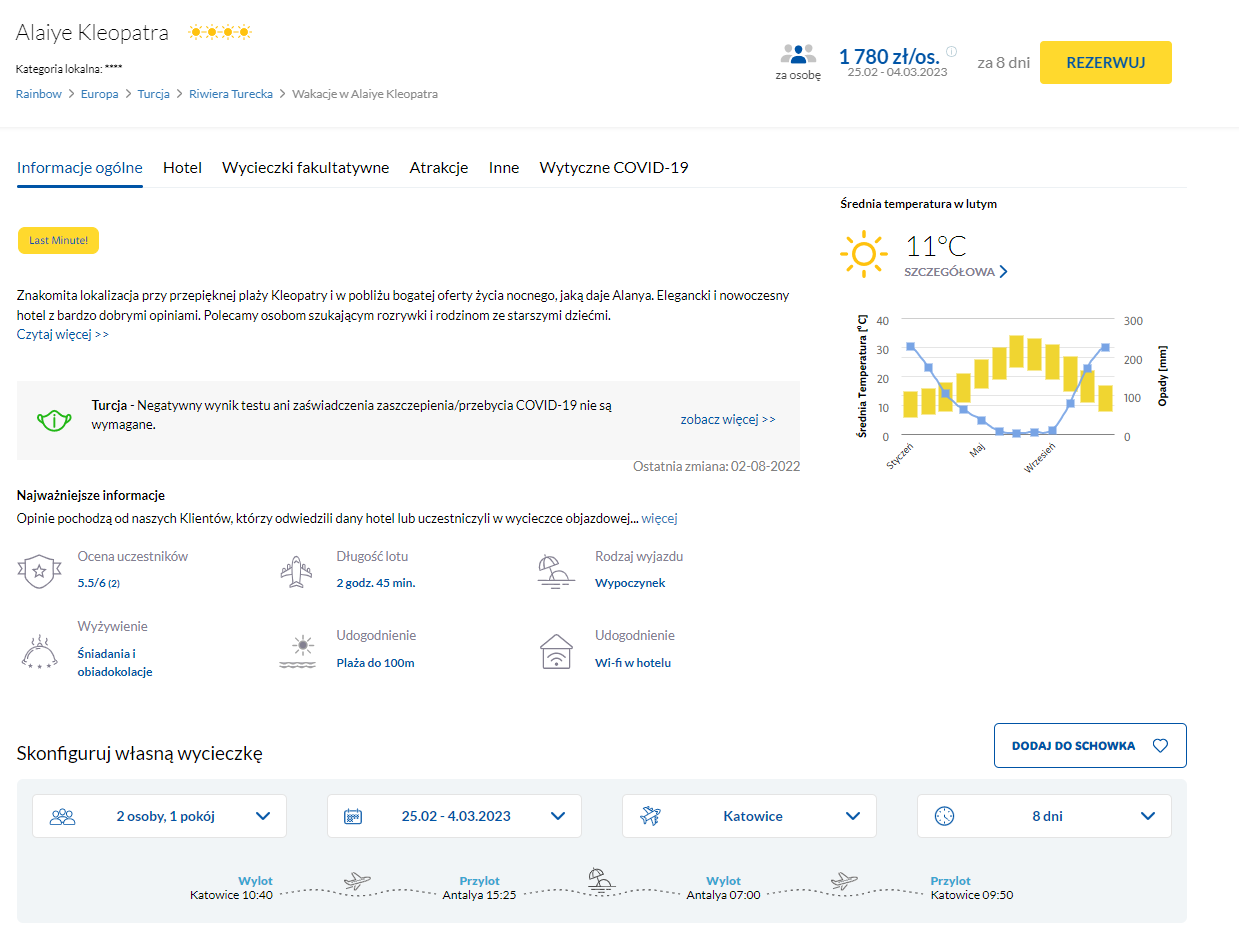Image resolution: width=1239 pixels, height=934 pixels.
Task: Switch to the Wycieczki fakultatywne tab
Action: (x=305, y=168)
